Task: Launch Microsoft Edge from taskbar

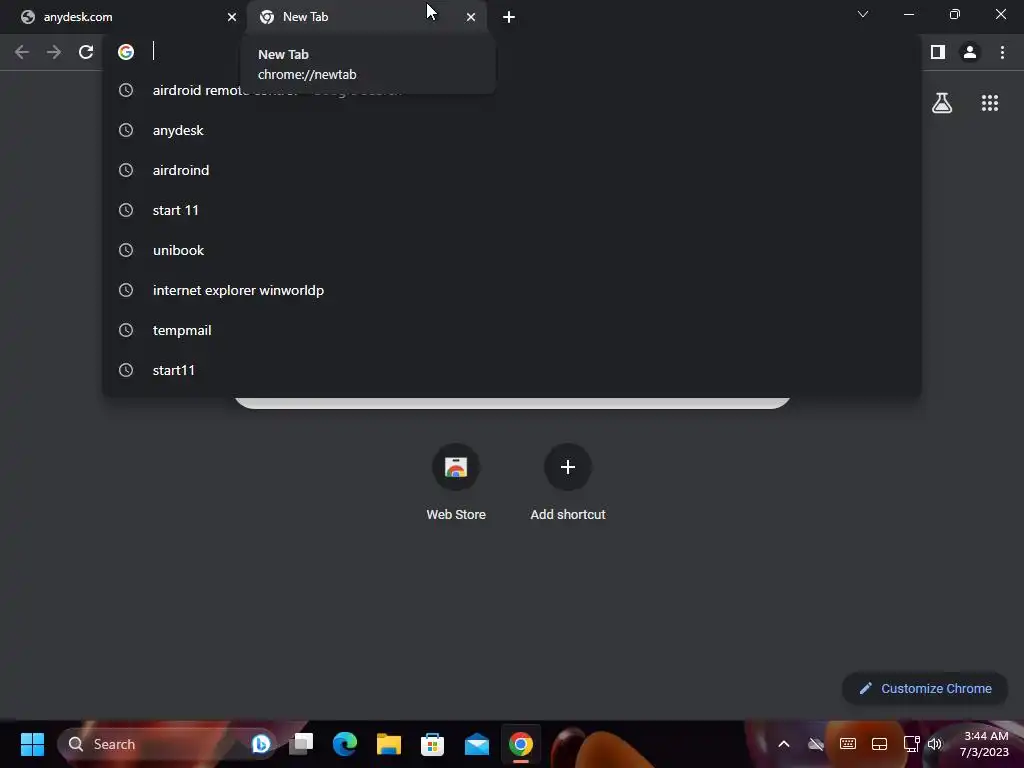Action: coord(345,744)
